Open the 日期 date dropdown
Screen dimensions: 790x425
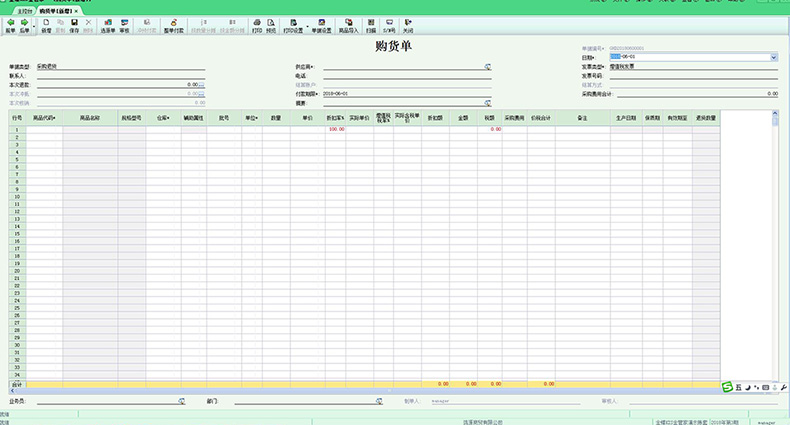[x=774, y=57]
